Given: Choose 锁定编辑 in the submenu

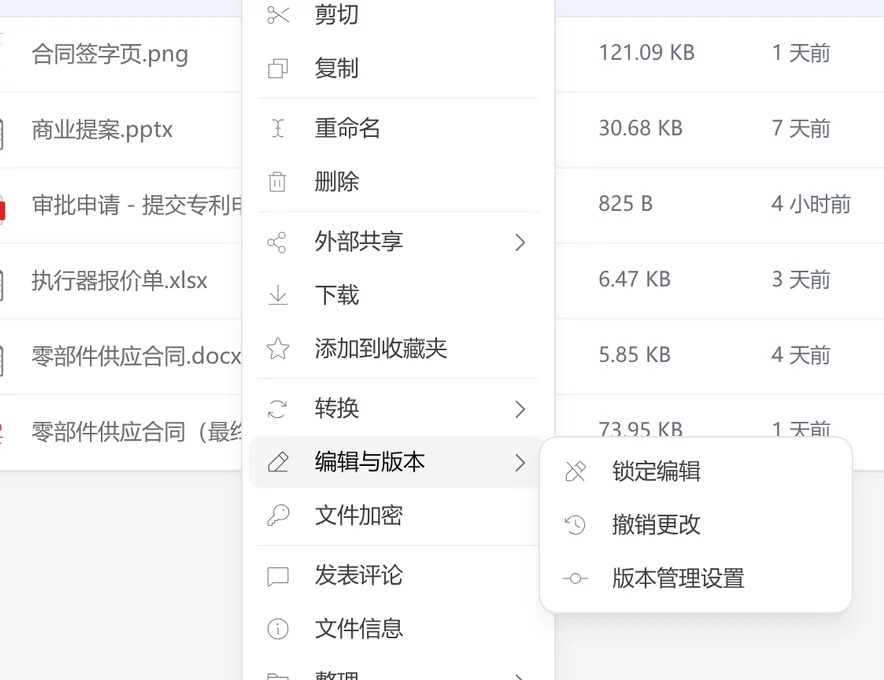Looking at the screenshot, I should [x=696, y=471].
